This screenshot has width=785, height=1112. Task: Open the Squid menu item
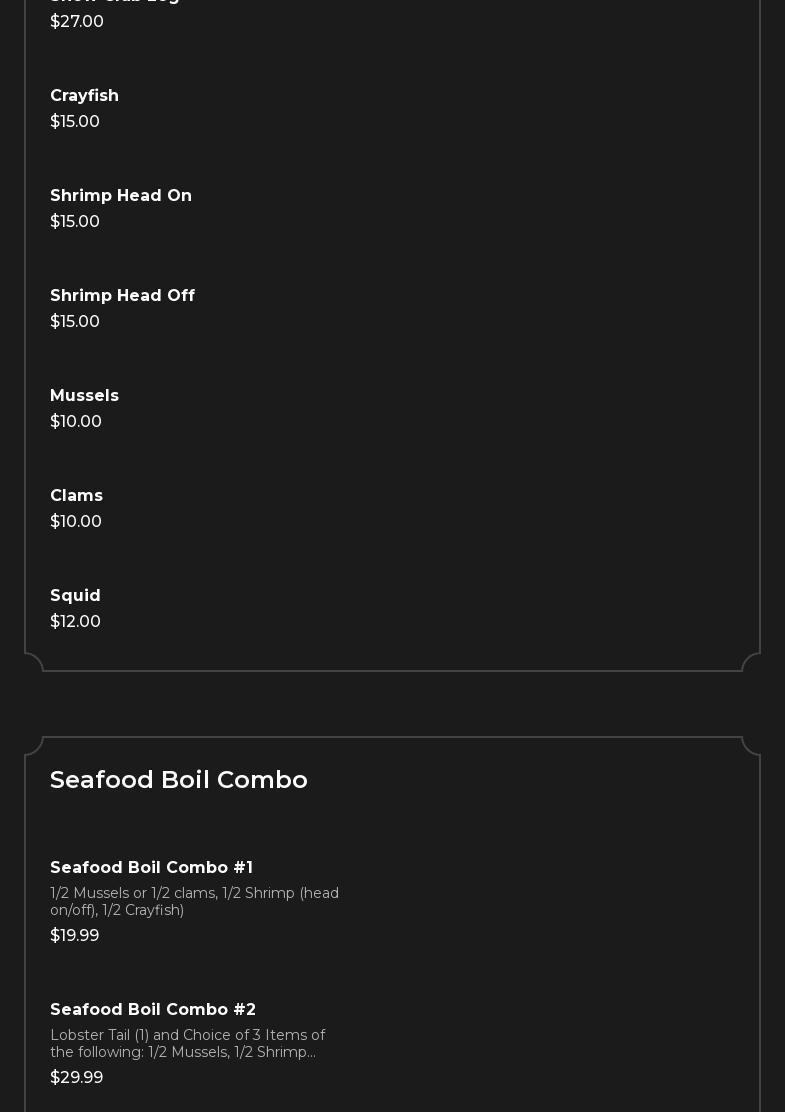point(75,596)
